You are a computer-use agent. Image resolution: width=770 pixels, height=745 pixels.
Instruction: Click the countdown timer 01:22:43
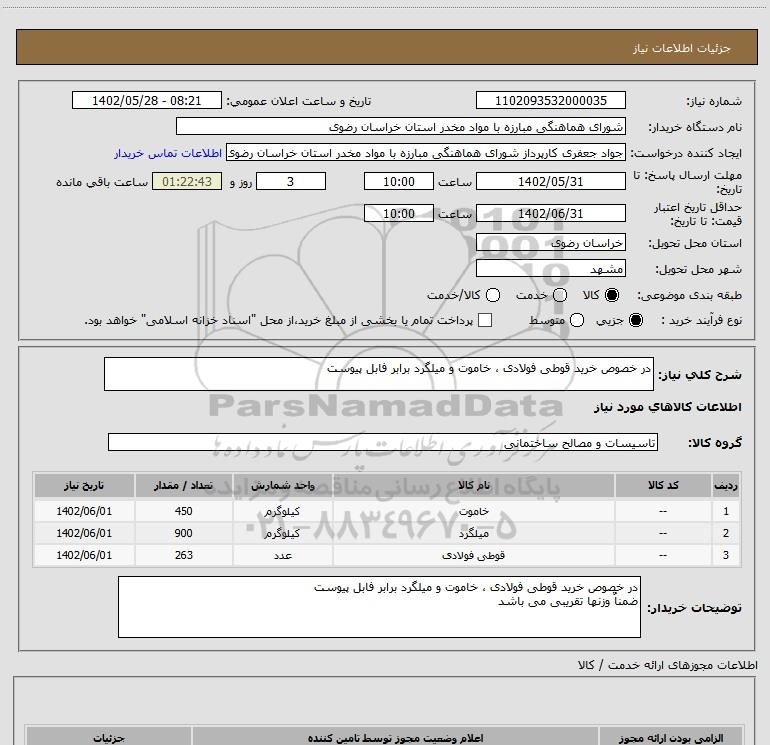pos(187,182)
